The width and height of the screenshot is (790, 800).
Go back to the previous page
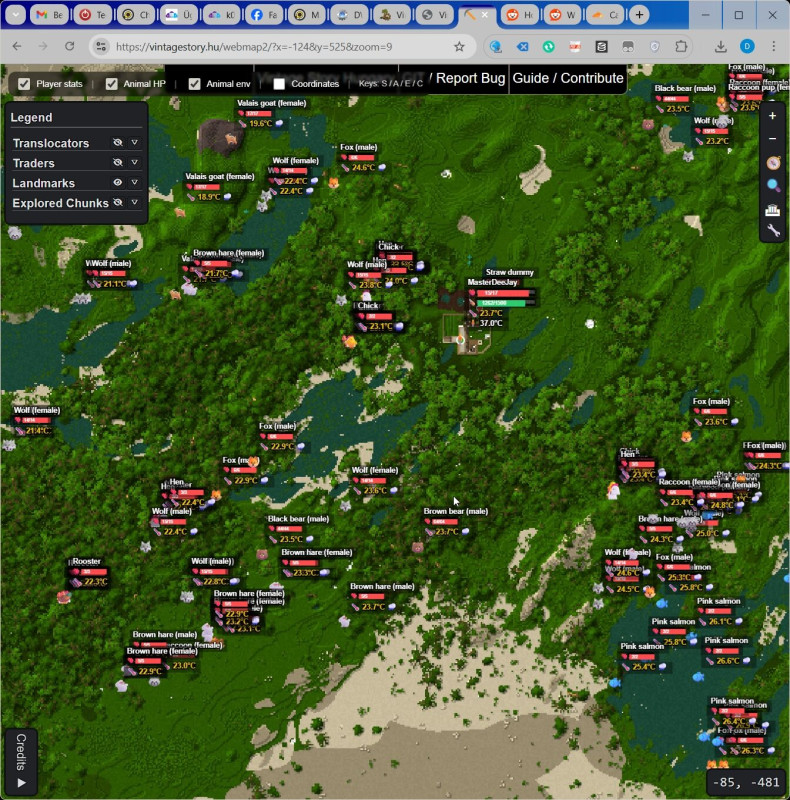coord(17,47)
